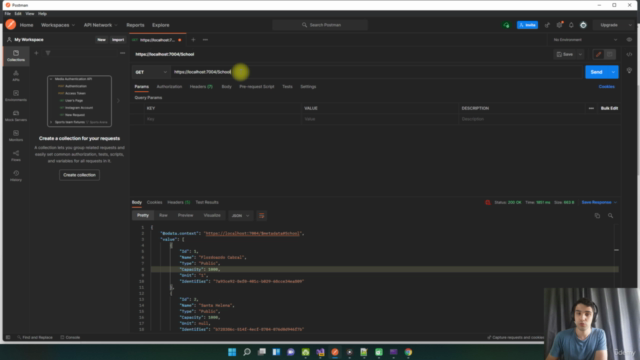Click the filter icon in collections sidebar
This screenshot has height=360, width=640.
point(48,53)
